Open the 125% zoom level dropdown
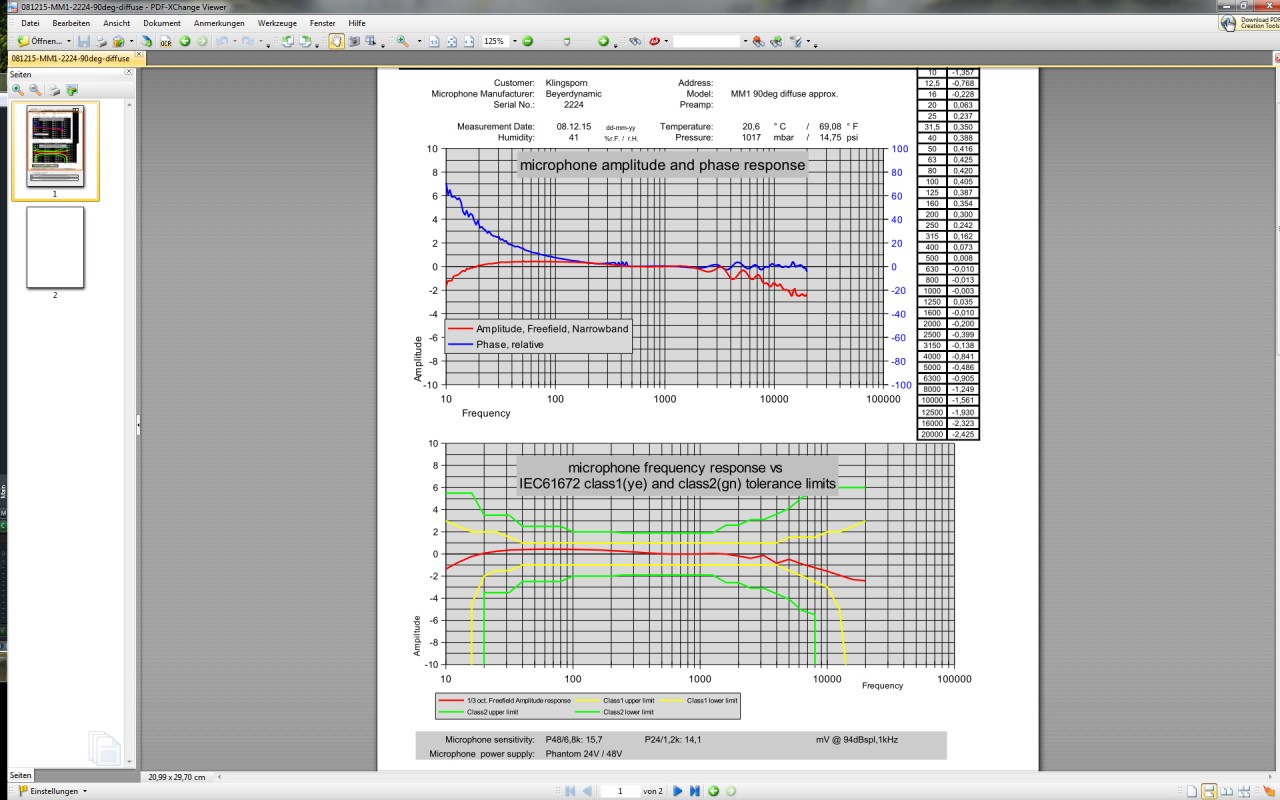This screenshot has height=800, width=1280. pos(512,42)
